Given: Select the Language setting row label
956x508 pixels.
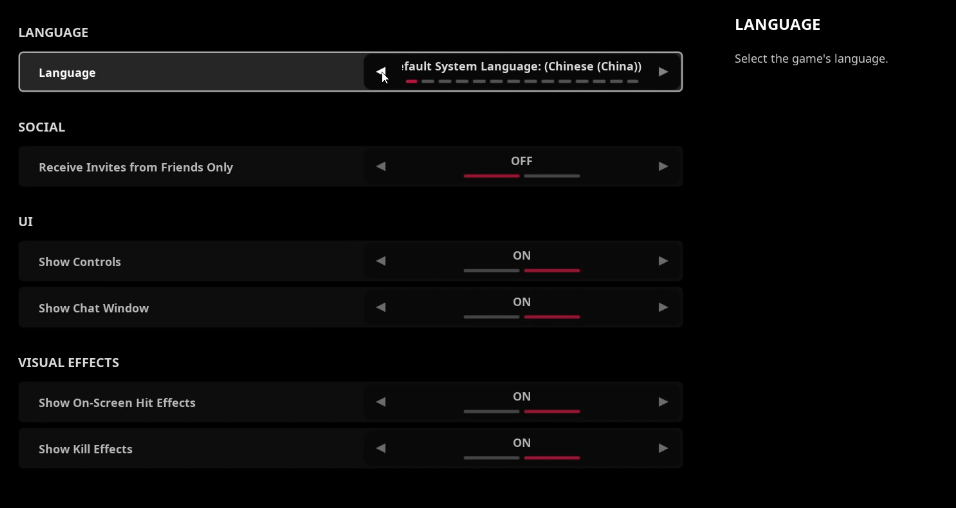Looking at the screenshot, I should click(x=67, y=73).
